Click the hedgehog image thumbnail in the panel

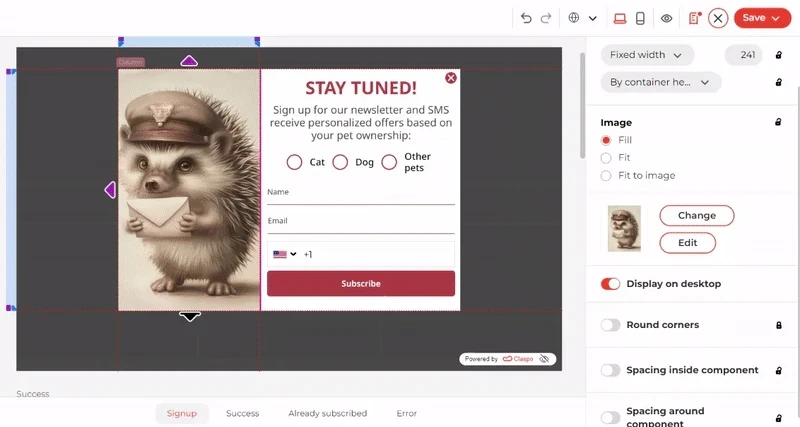pyautogui.click(x=624, y=229)
